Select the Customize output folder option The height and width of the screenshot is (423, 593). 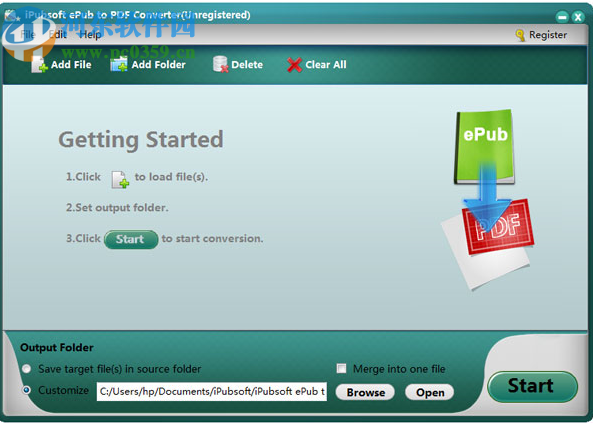(x=26, y=390)
